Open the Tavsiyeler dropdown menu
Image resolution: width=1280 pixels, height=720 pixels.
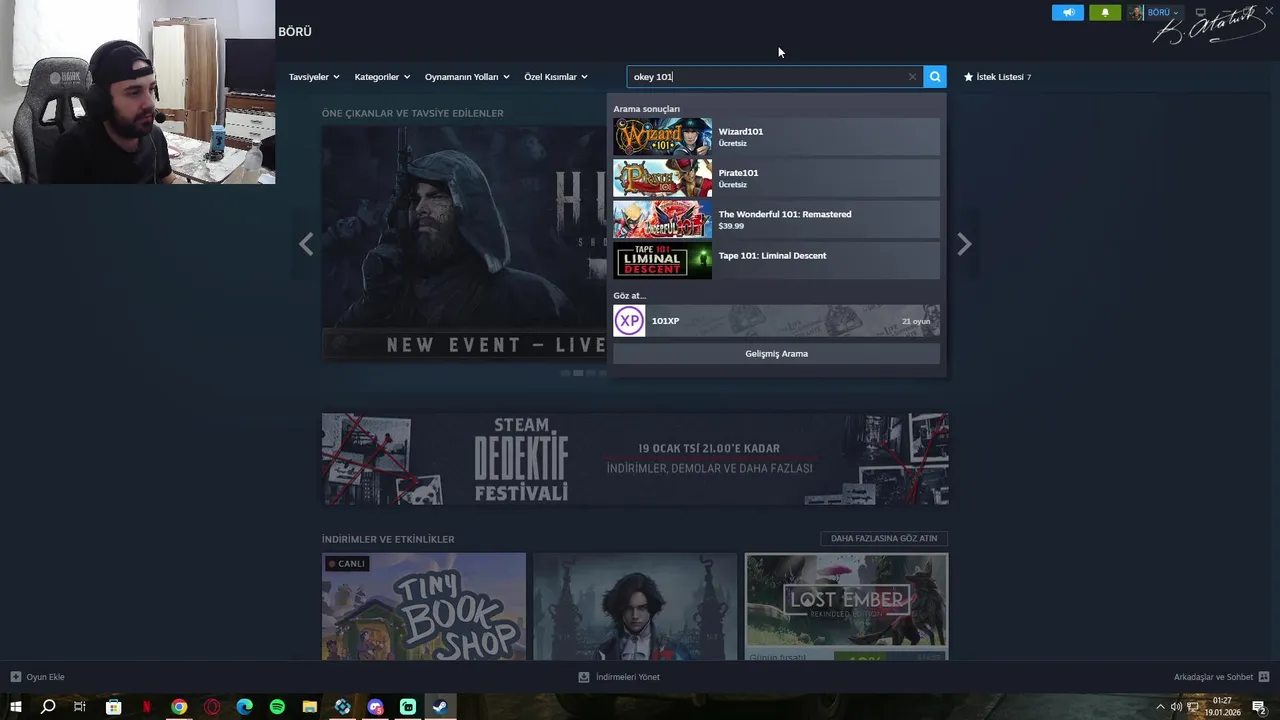coord(314,77)
